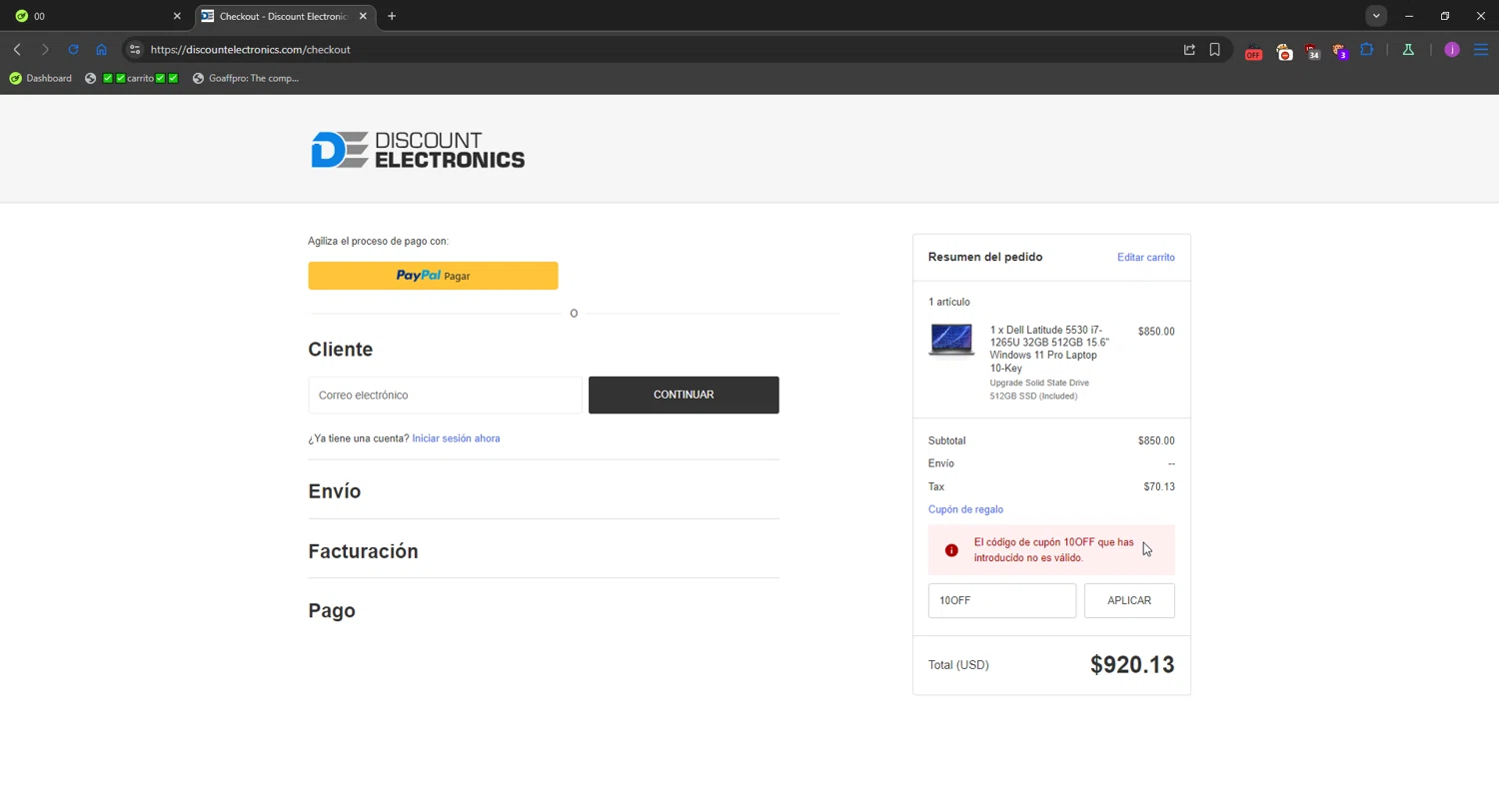
Task: Focus the Correo electrónico input field
Action: [445, 395]
